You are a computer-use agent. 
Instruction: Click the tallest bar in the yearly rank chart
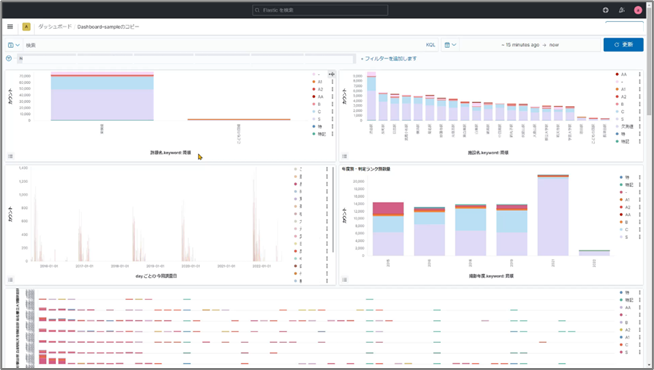[553, 216]
